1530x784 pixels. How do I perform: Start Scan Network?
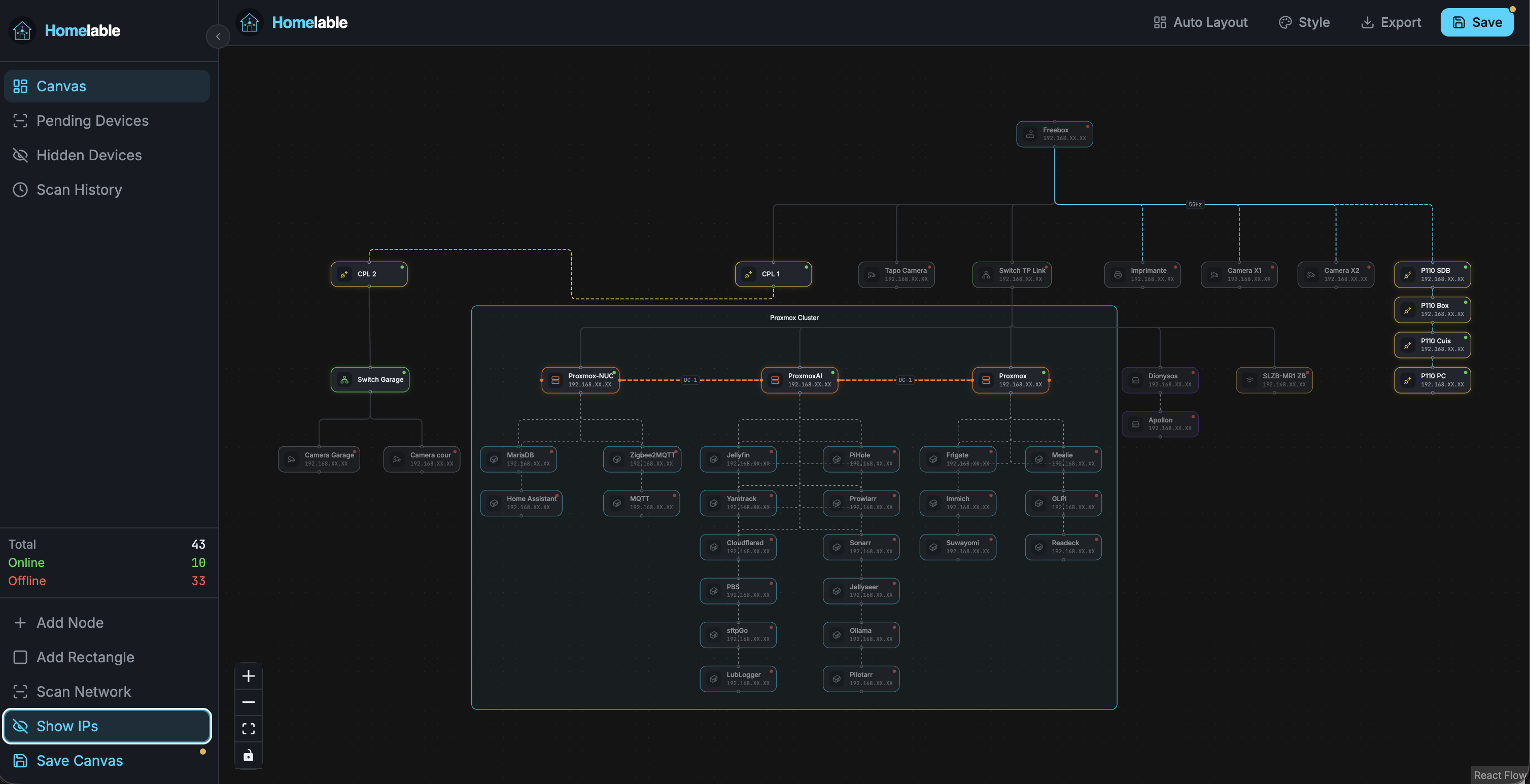(107, 691)
